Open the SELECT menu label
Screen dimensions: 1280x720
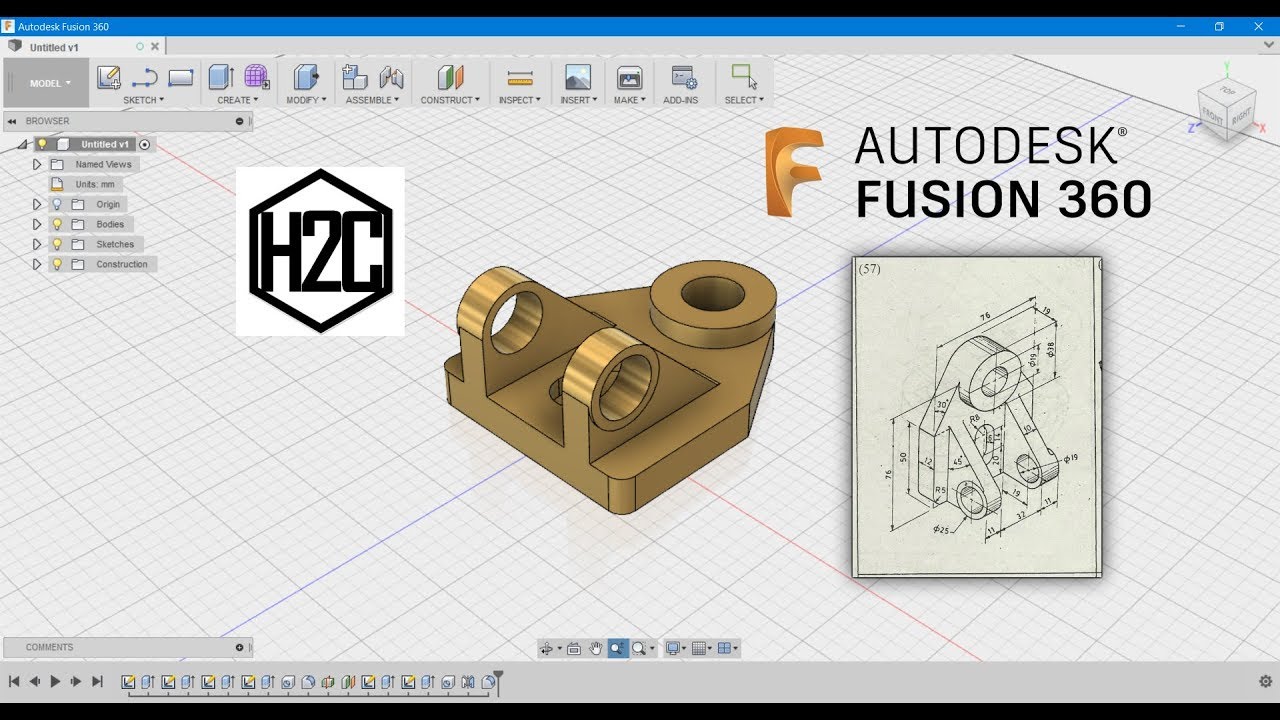point(744,100)
